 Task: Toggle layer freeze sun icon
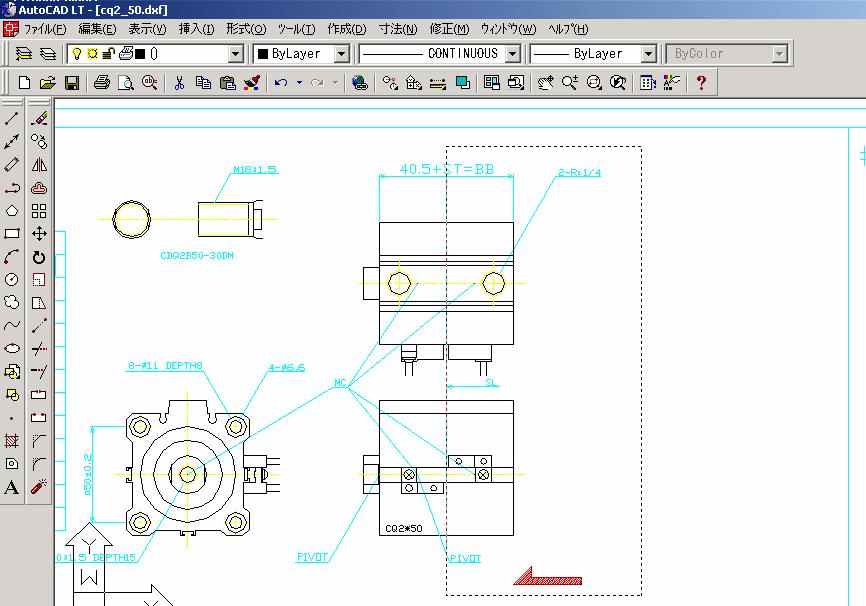point(91,53)
